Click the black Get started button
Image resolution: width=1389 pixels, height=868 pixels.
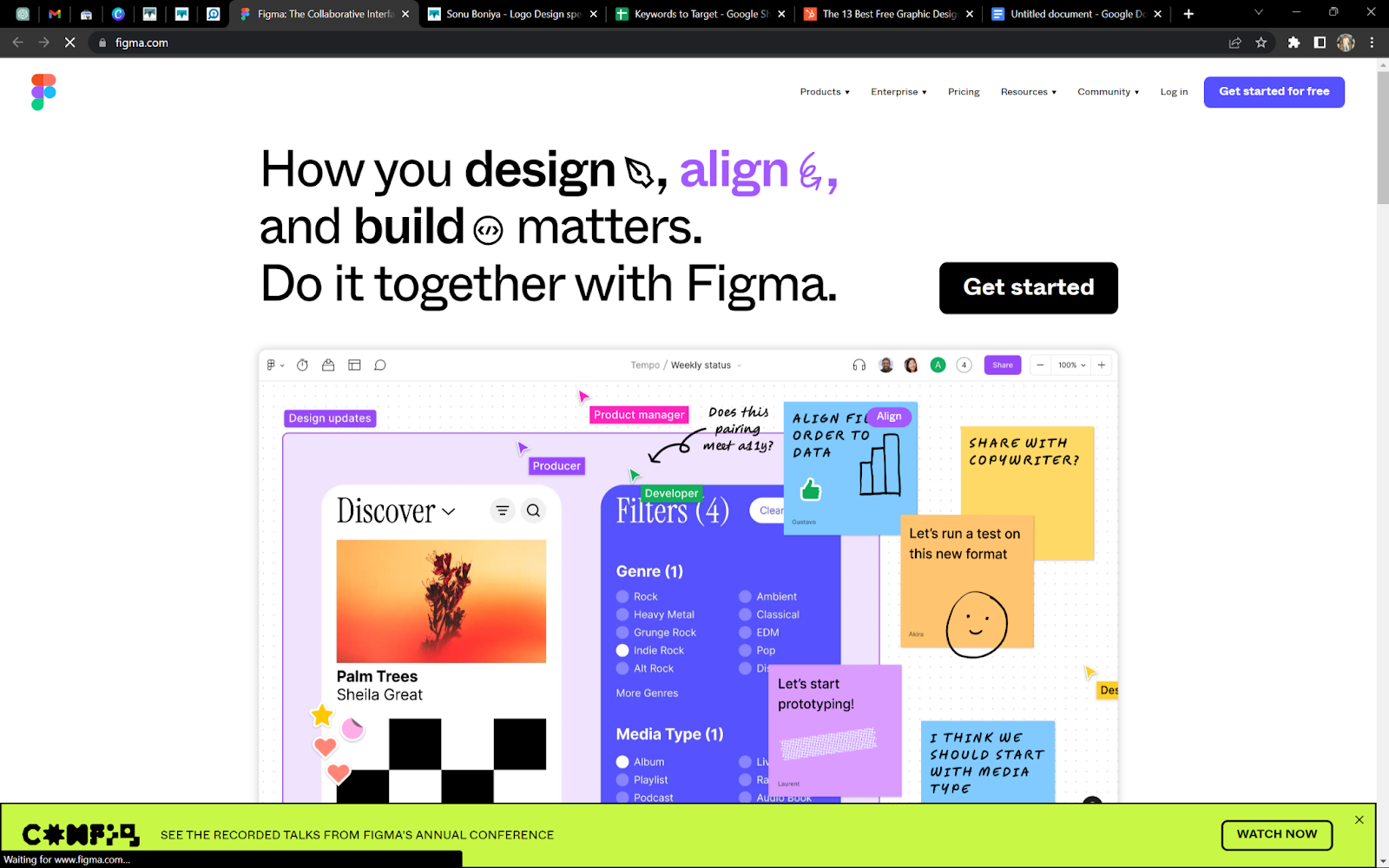1029,288
